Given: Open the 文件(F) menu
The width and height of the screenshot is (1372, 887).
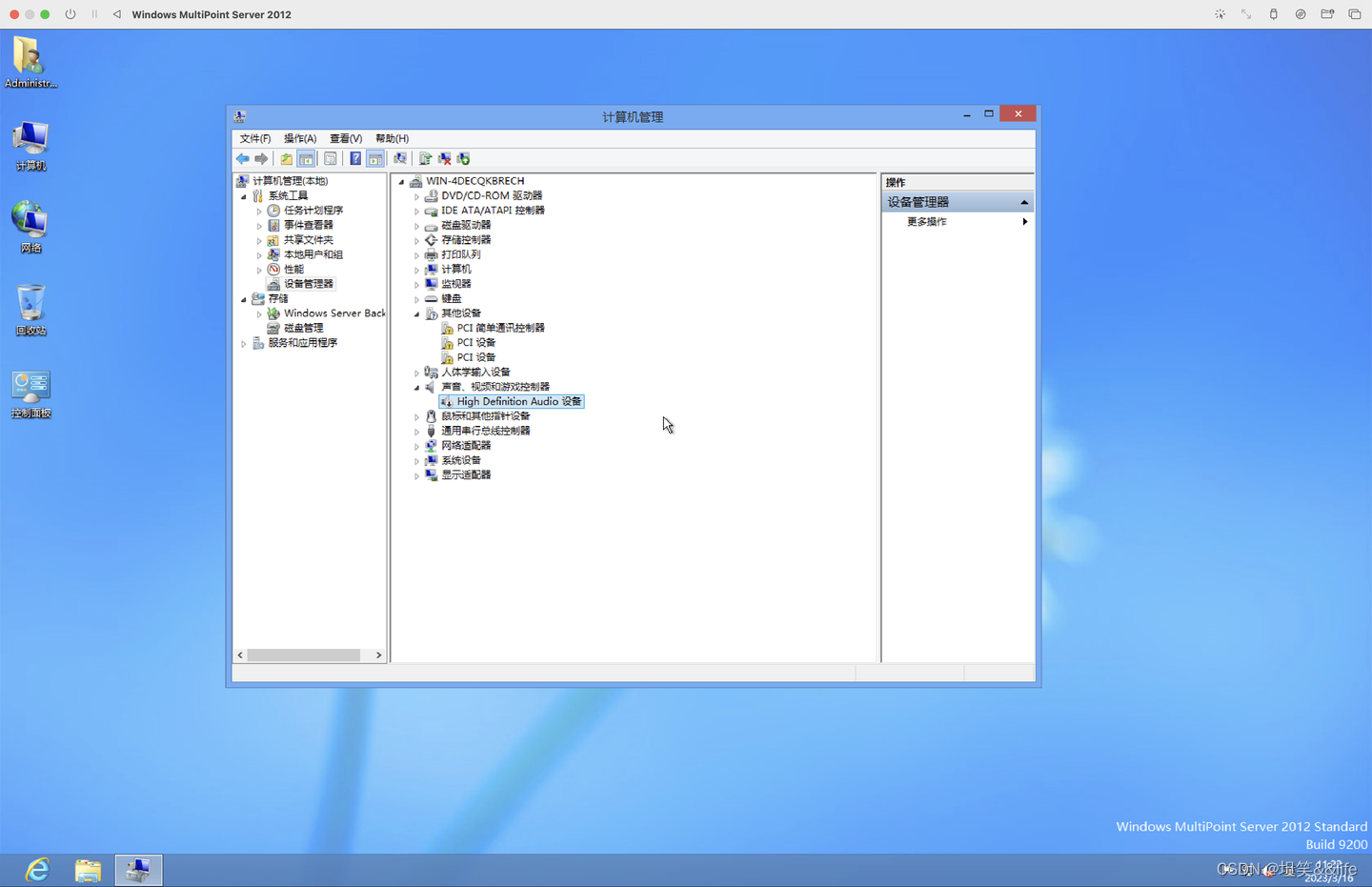Looking at the screenshot, I should click(255, 139).
